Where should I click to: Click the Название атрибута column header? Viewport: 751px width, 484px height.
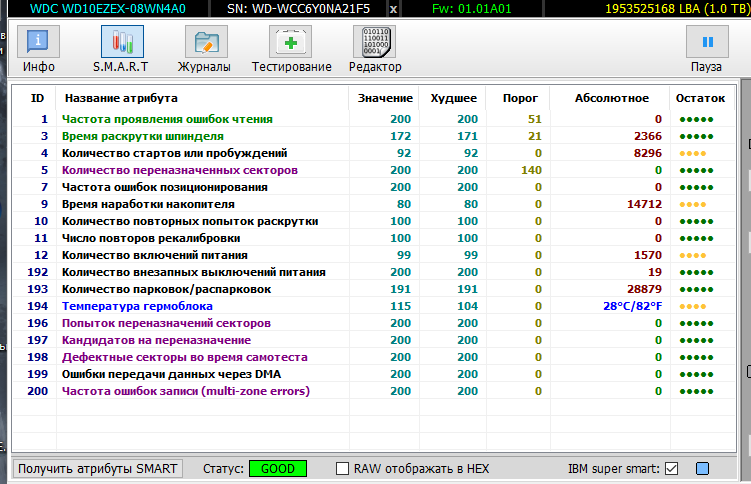121,98
